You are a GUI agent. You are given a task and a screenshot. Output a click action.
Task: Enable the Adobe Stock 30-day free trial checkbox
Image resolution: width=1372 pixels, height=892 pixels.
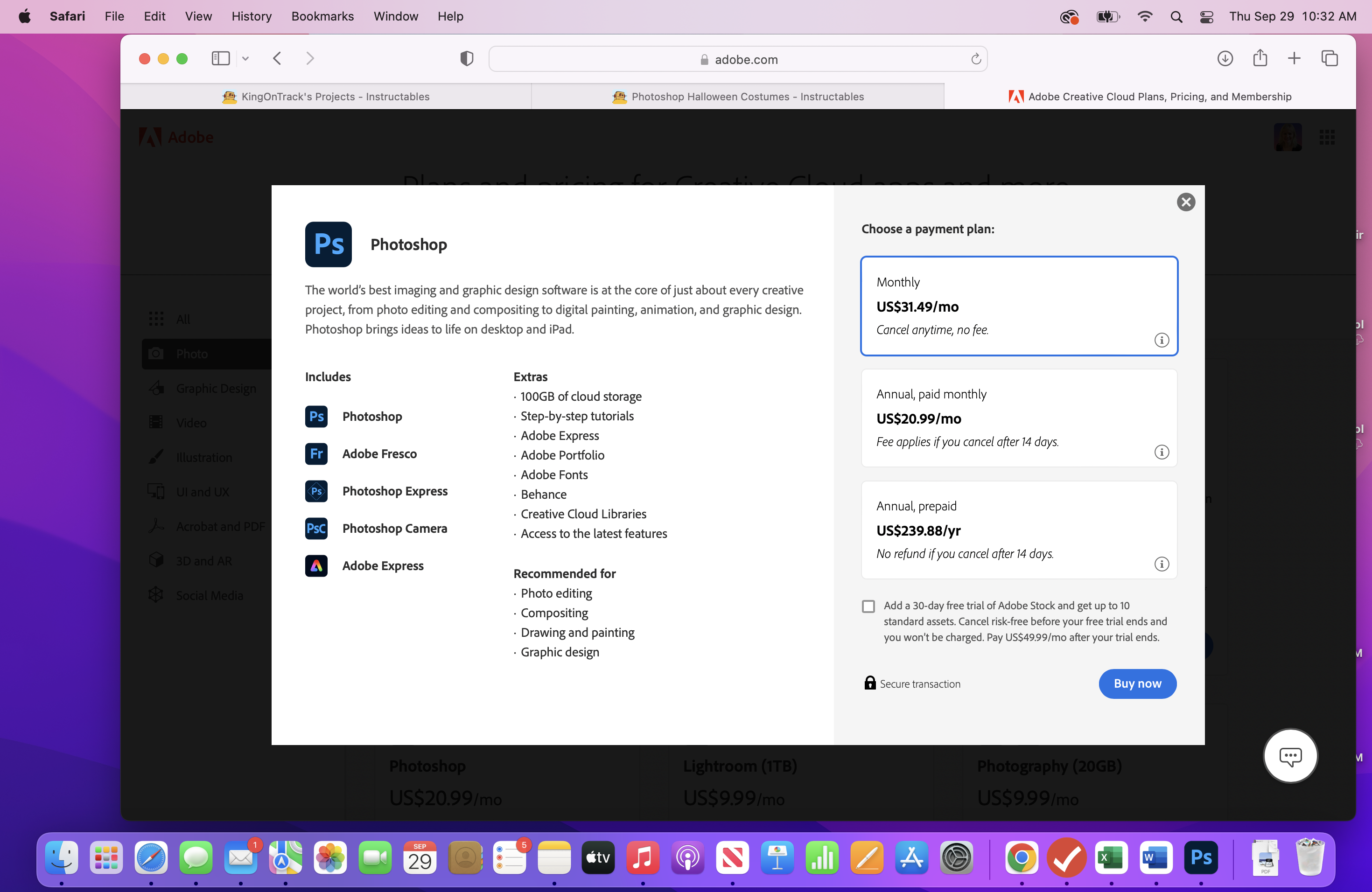pos(869,605)
